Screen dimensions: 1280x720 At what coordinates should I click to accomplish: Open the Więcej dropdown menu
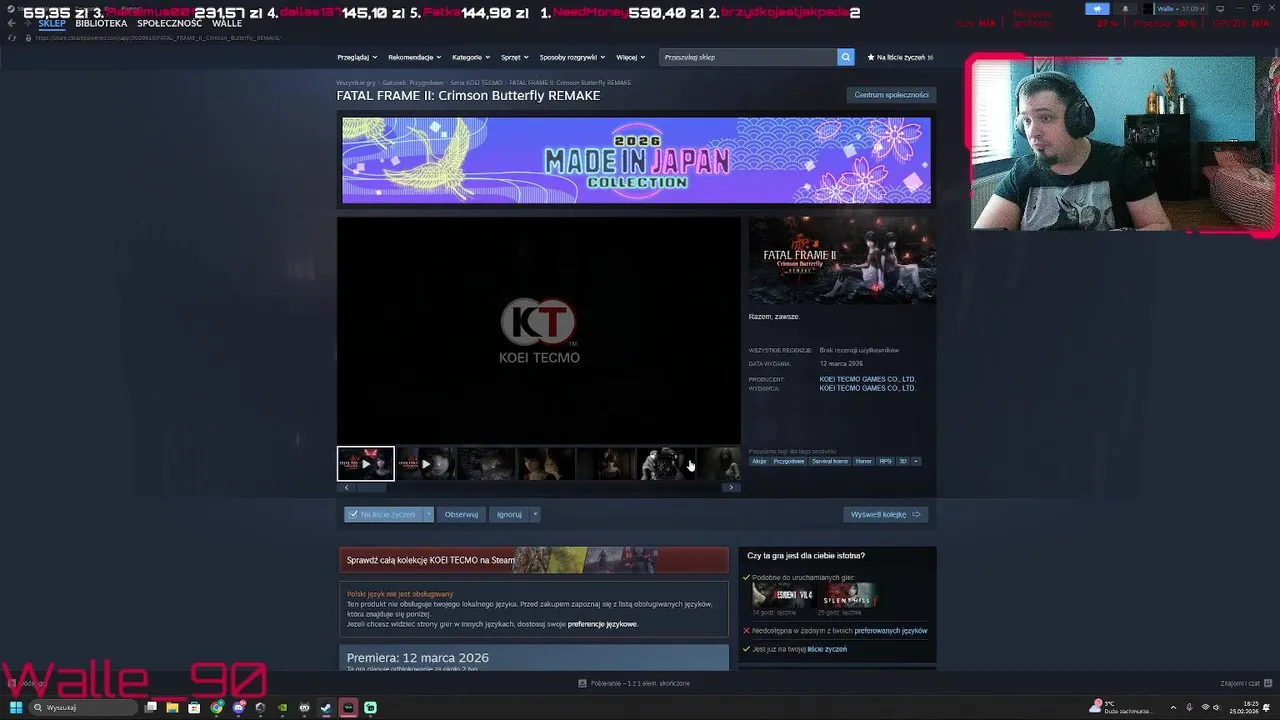(630, 57)
